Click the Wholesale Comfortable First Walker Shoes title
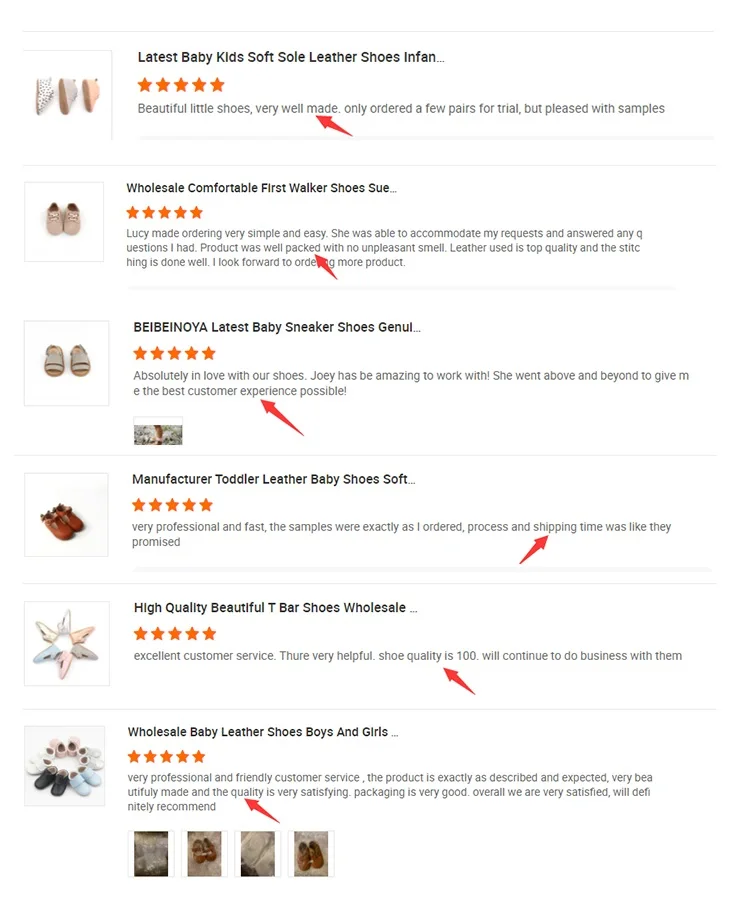Screen dimensions: 749x913 pos(261,188)
